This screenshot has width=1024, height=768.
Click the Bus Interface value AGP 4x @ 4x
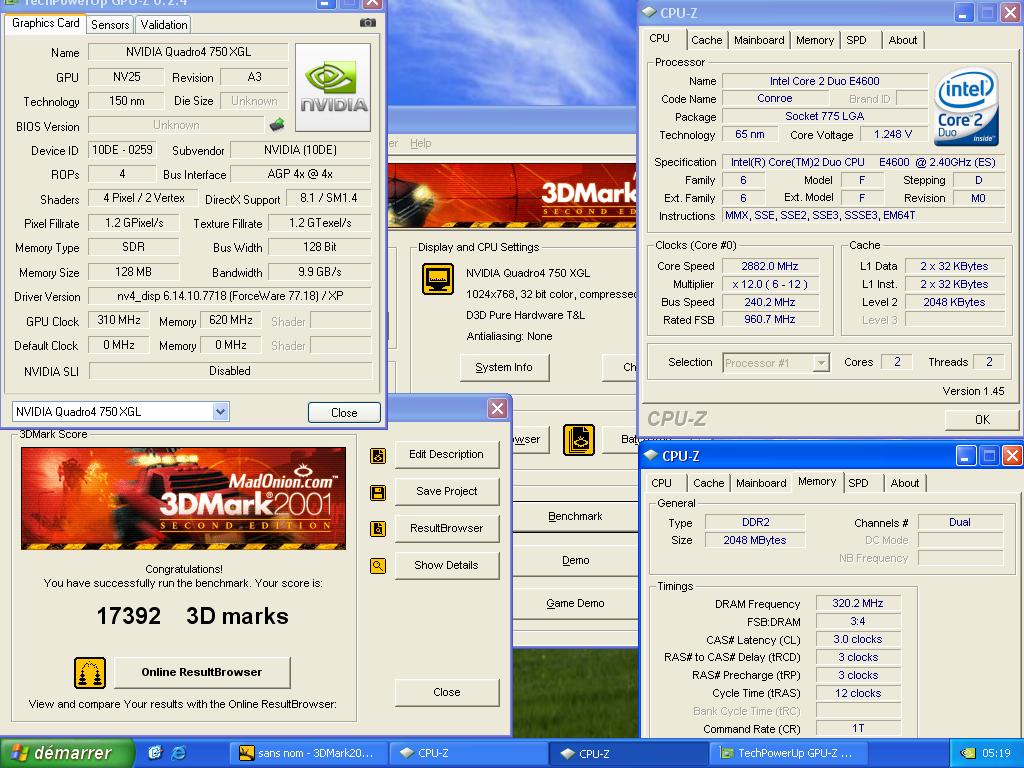coord(300,174)
